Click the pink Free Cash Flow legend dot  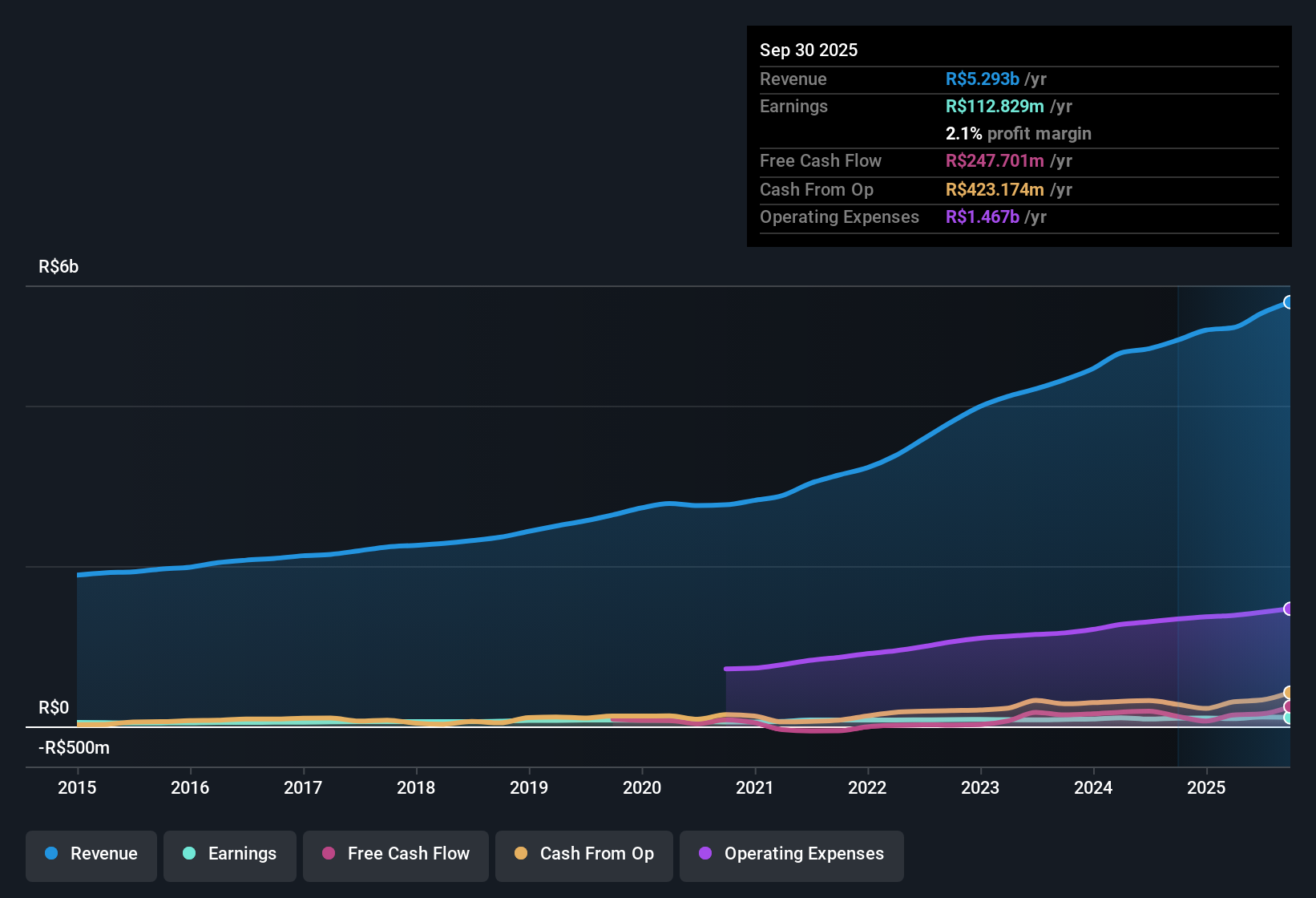pyautogui.click(x=328, y=854)
